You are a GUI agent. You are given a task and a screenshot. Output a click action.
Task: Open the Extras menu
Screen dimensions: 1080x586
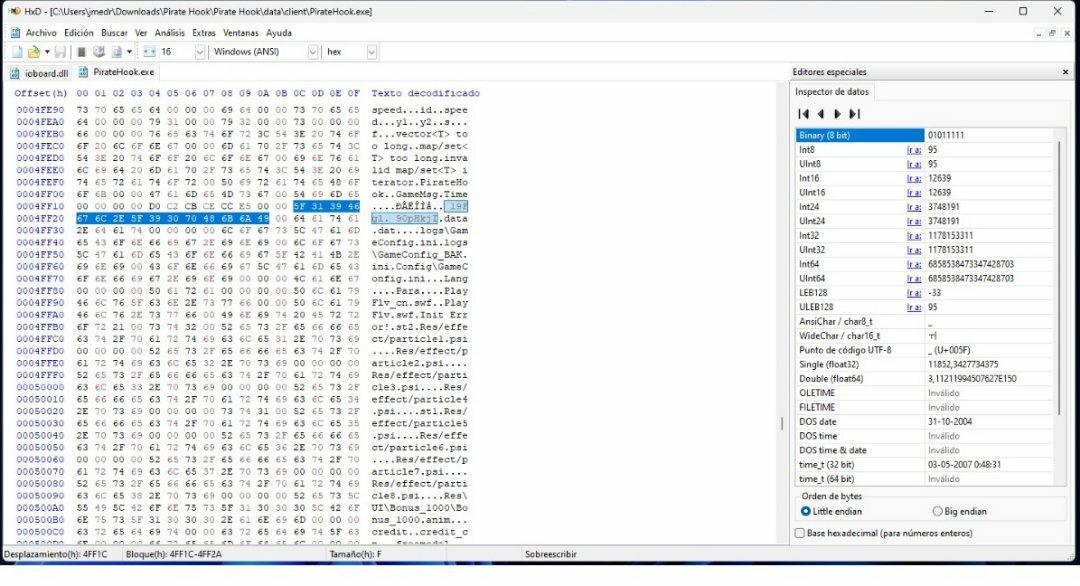click(x=203, y=33)
